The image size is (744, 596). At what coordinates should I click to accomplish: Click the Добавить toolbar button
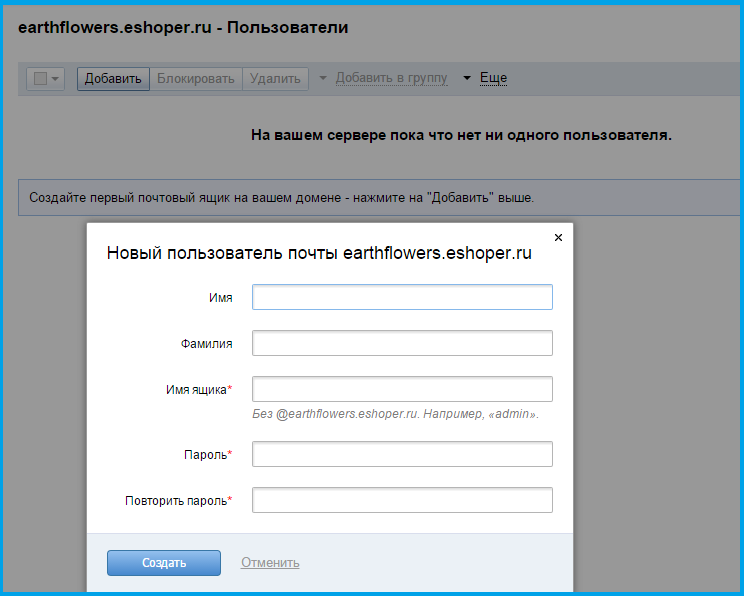coord(113,78)
